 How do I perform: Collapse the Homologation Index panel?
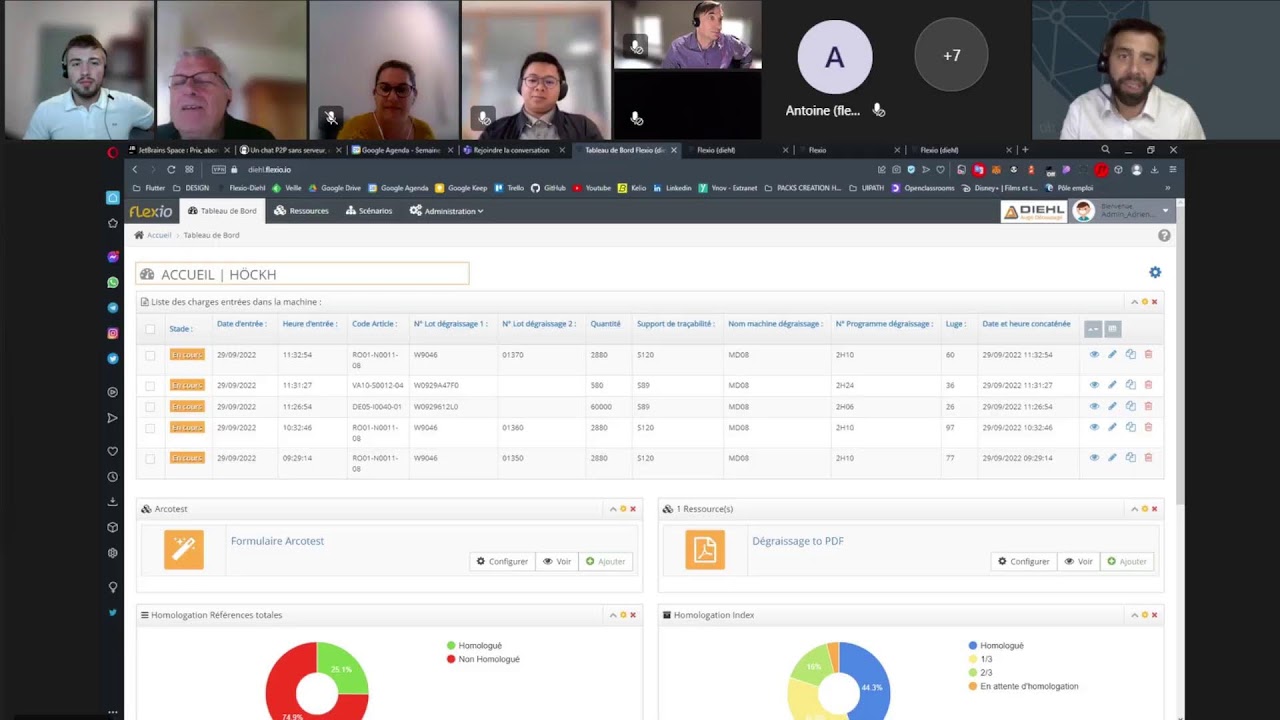click(1134, 615)
